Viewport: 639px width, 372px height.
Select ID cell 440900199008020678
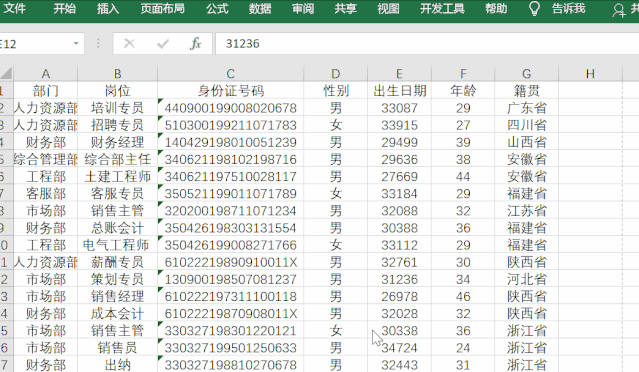230,108
